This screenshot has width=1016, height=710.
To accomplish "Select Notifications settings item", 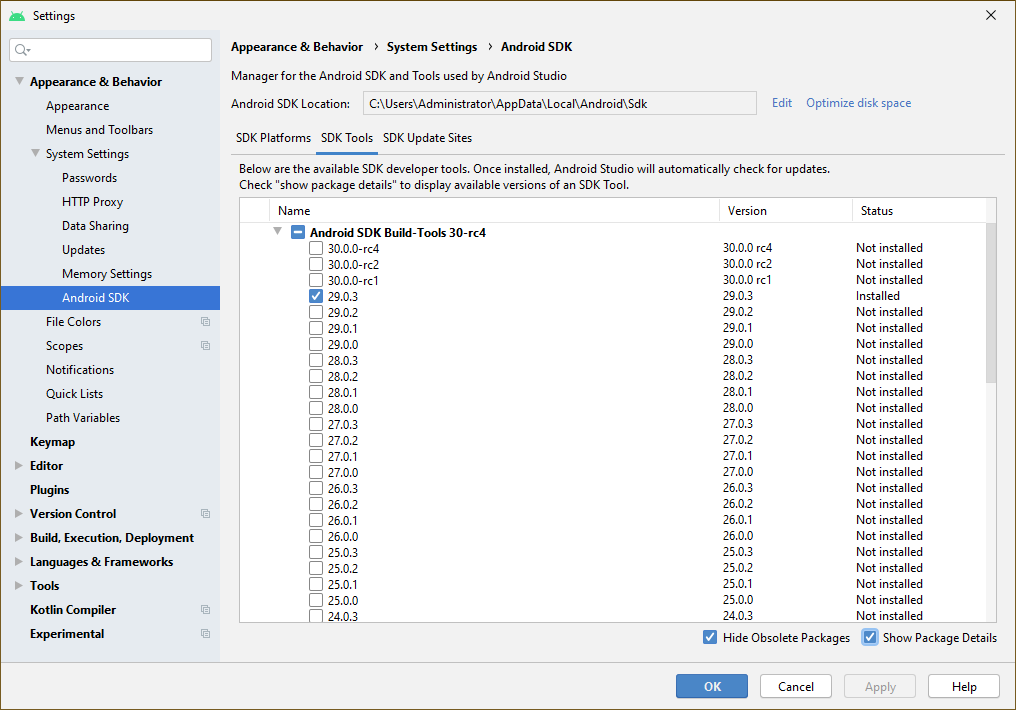I will [x=80, y=370].
